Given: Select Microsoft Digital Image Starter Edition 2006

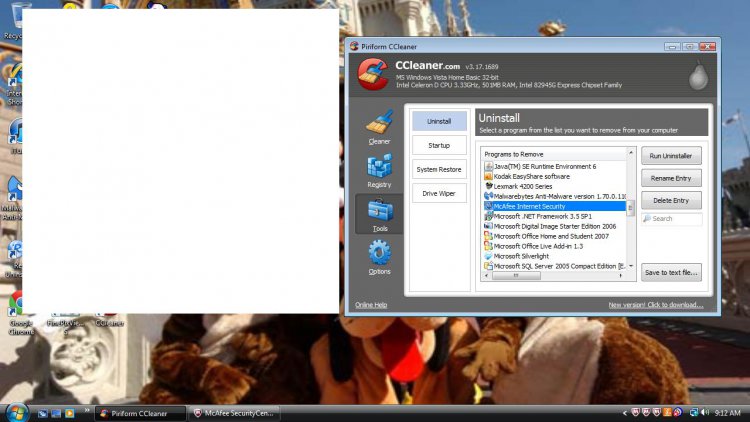Looking at the screenshot, I should pos(554,226).
